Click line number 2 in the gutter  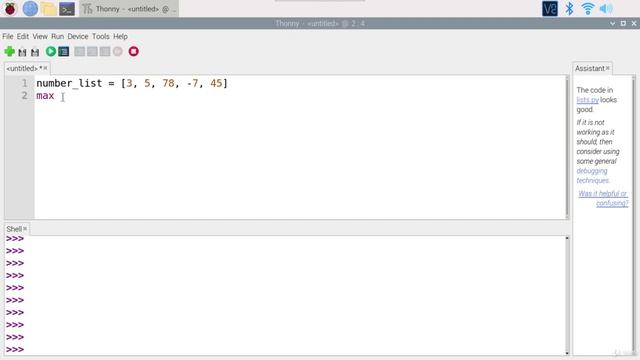click(x=24, y=96)
